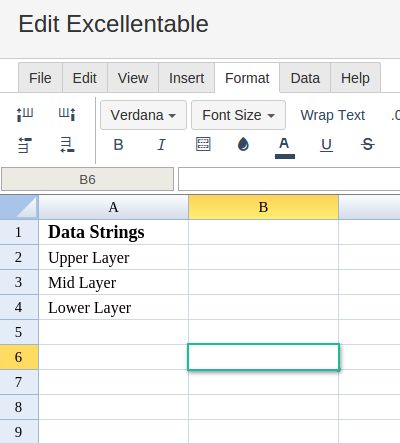The height and width of the screenshot is (443, 400).
Task: Click the formula bar input field
Action: [x=289, y=179]
